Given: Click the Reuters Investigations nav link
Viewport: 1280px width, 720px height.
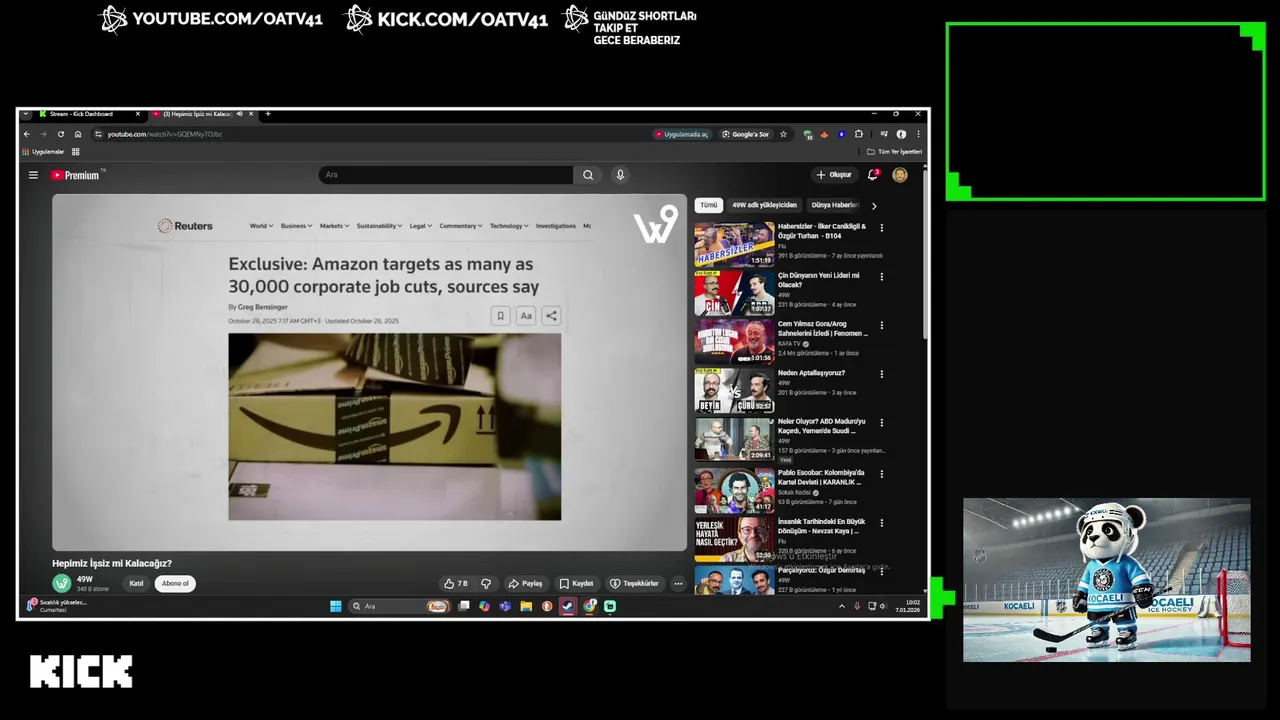Looking at the screenshot, I should (555, 226).
